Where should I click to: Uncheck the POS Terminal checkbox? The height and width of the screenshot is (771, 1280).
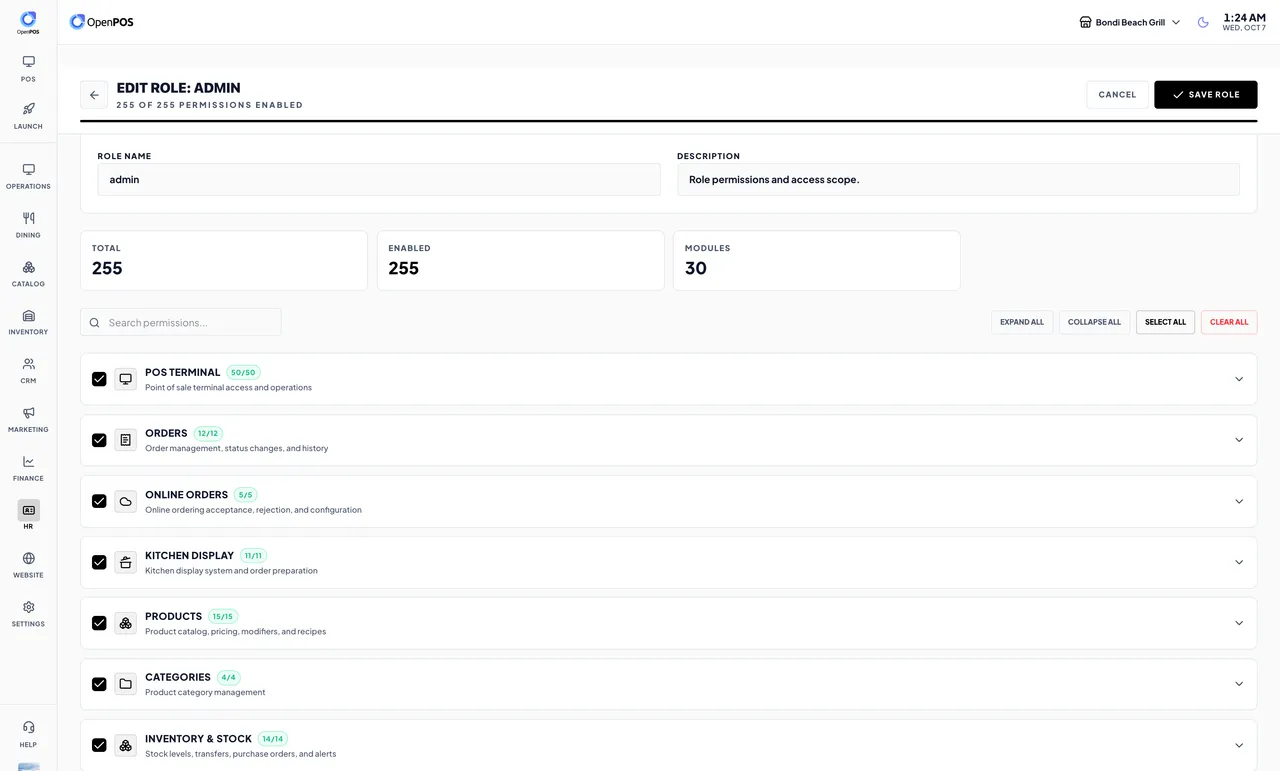(99, 379)
